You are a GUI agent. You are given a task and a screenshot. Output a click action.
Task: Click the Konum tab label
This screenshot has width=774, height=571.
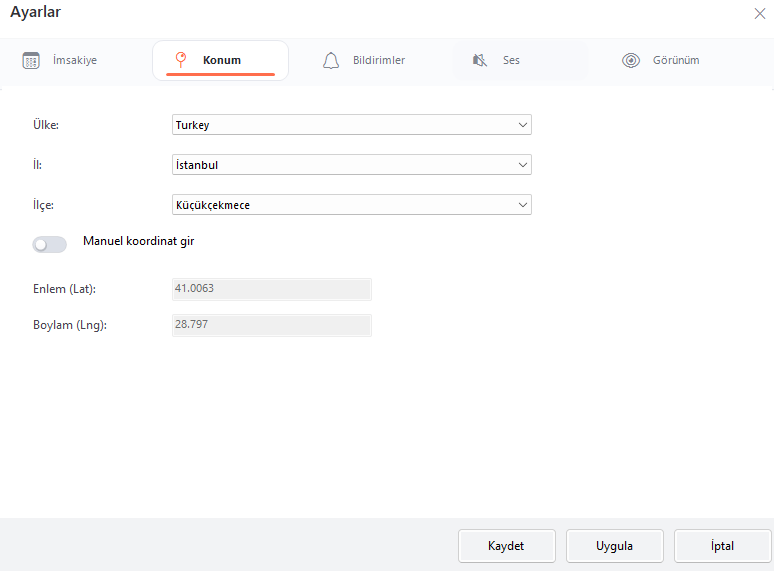click(x=222, y=60)
